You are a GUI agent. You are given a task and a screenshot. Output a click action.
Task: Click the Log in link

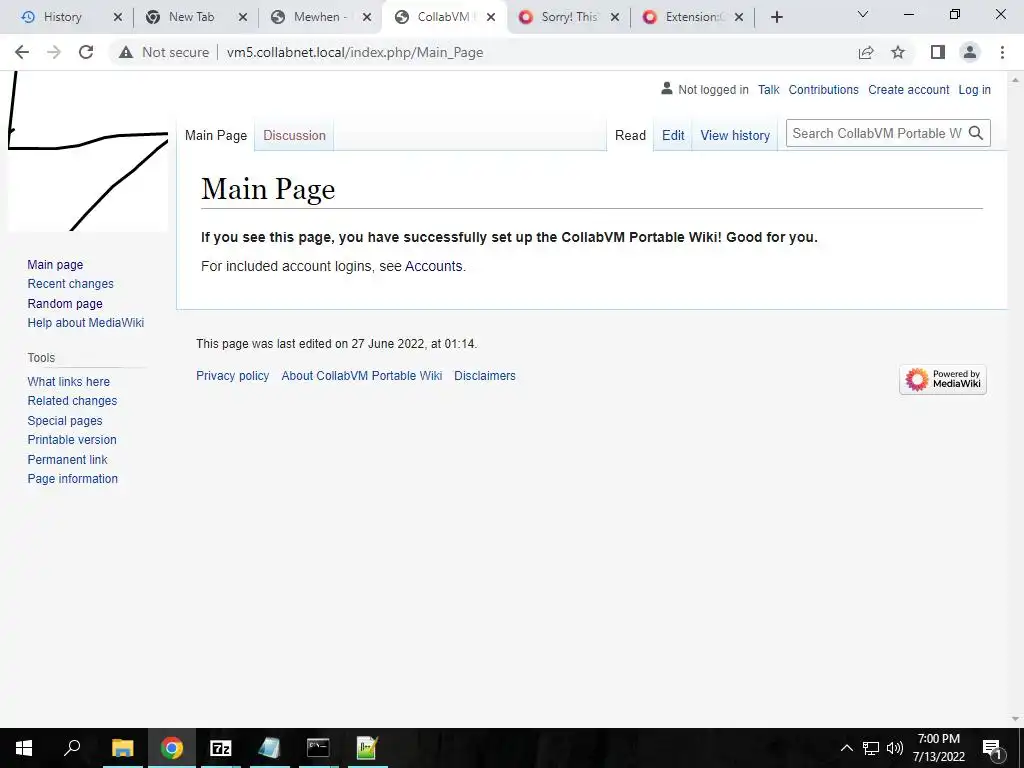(974, 89)
